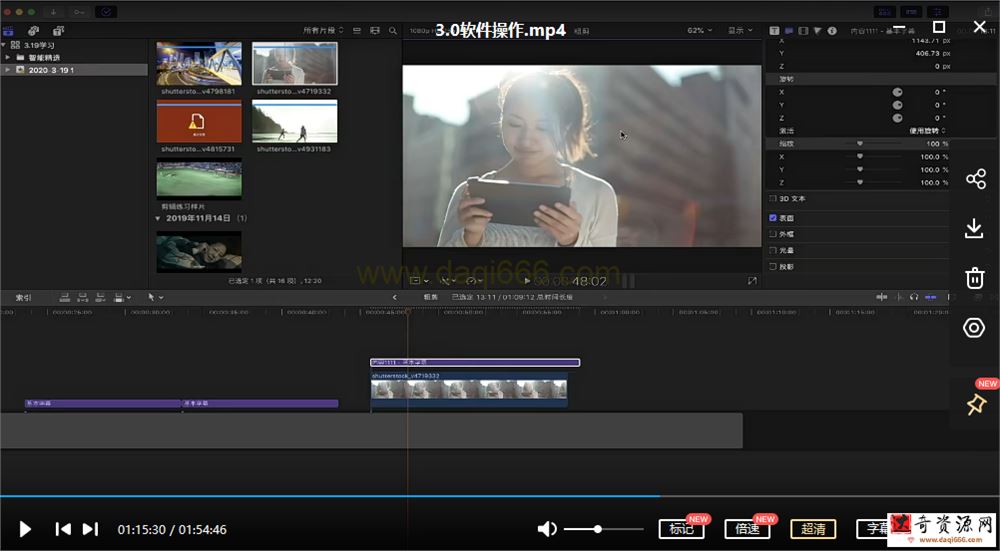Go to the previous video

tap(63, 529)
